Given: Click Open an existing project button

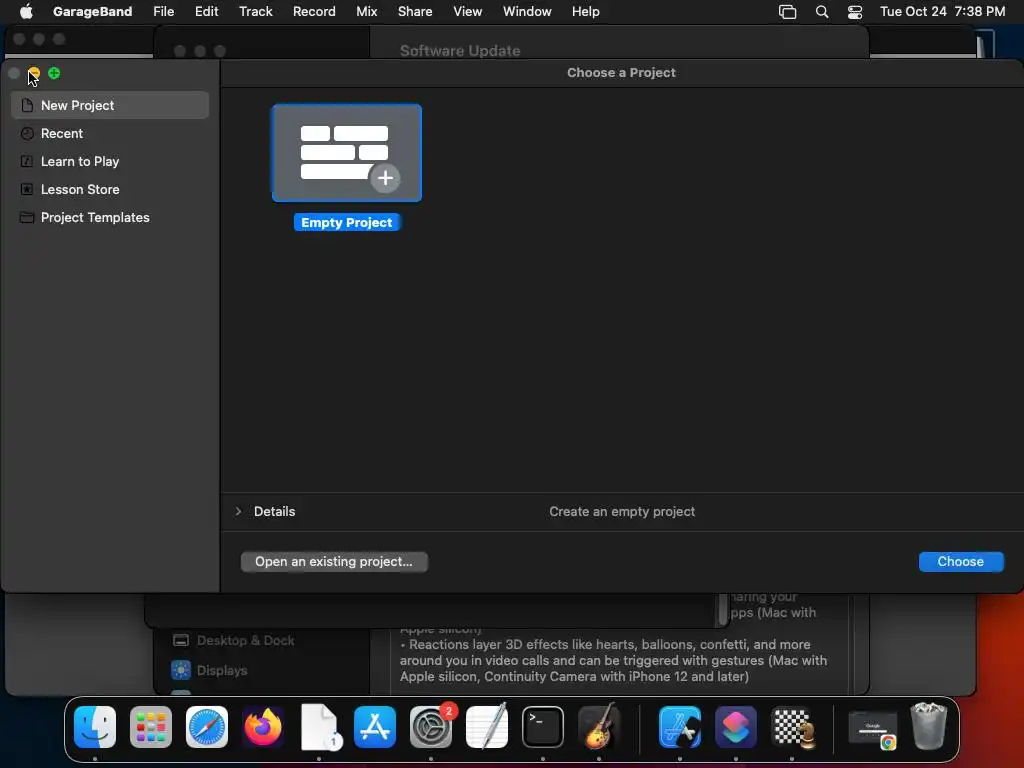Looking at the screenshot, I should click(334, 562).
